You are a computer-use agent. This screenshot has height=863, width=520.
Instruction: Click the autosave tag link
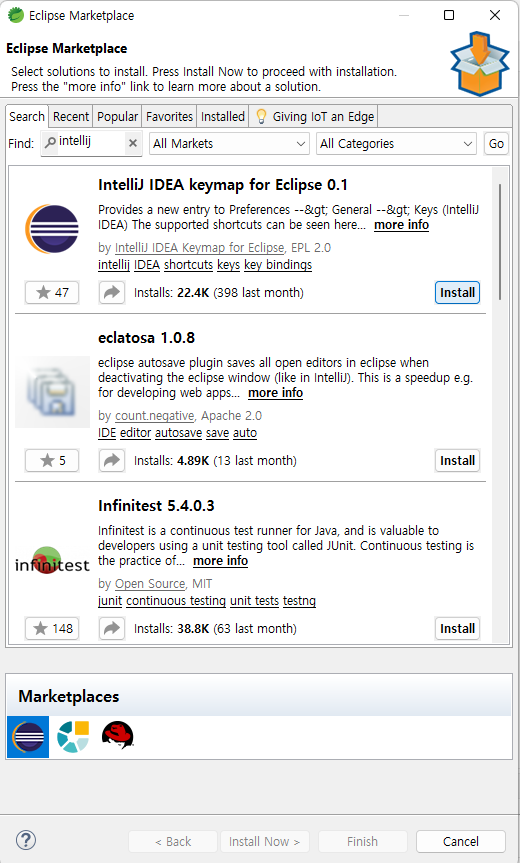coord(178,433)
